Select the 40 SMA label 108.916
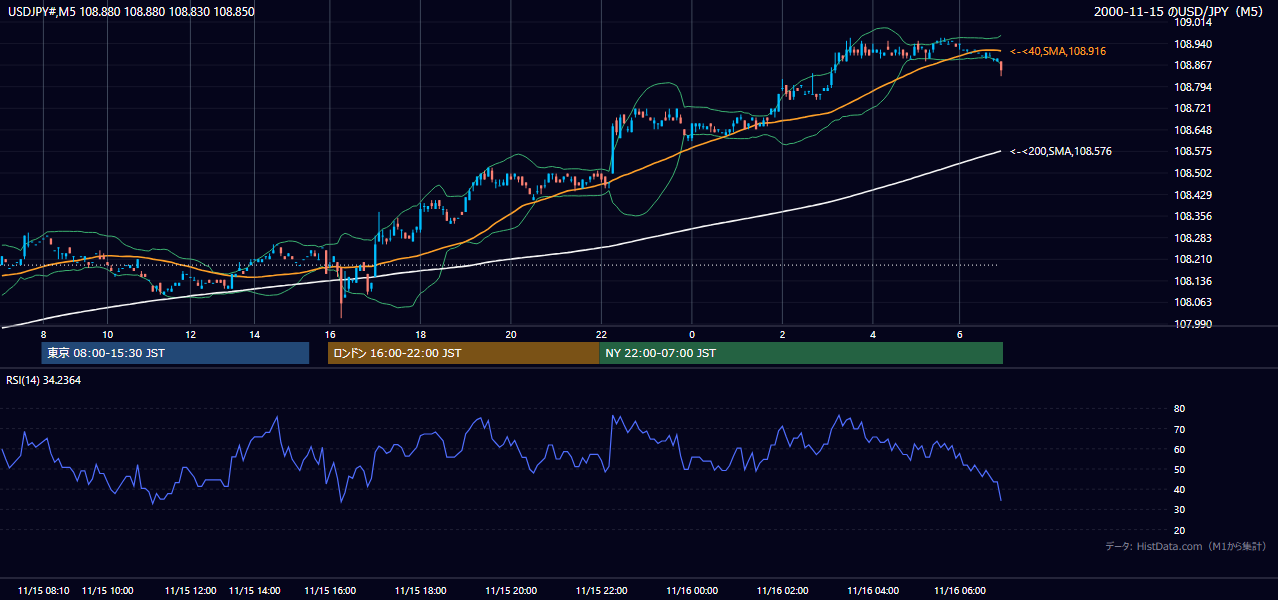 pos(1058,51)
